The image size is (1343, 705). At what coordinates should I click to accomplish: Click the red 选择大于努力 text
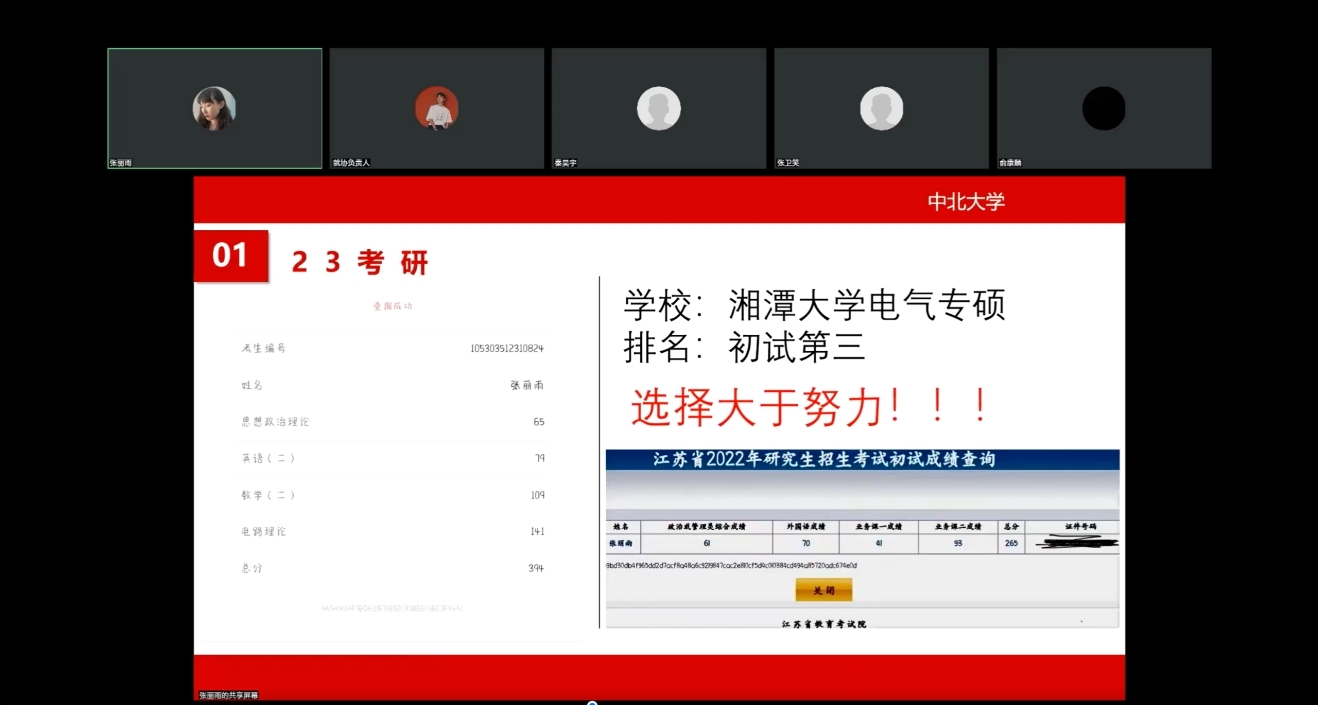(x=811, y=407)
